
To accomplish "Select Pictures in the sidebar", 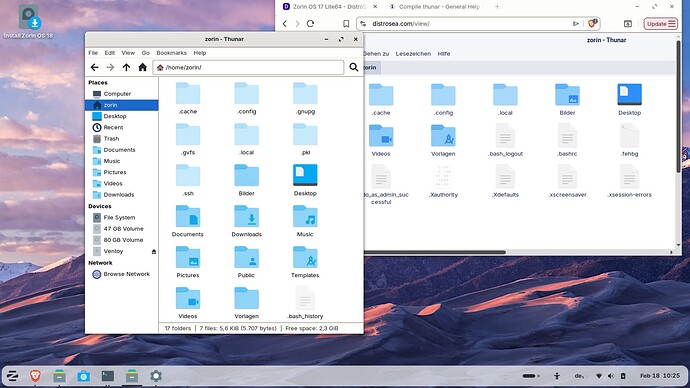I will pyautogui.click(x=121, y=172).
